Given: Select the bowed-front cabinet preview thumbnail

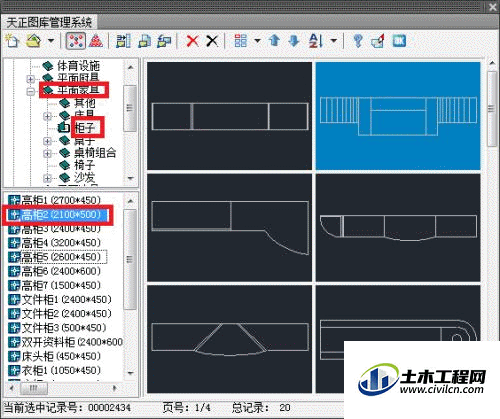Looking at the screenshot, I should 398,228.
